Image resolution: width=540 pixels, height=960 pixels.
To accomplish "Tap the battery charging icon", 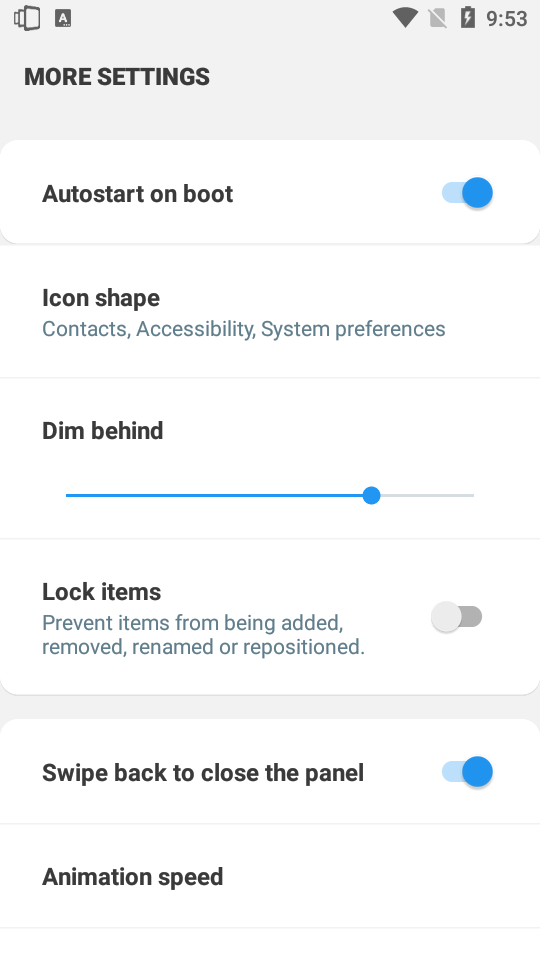I will 468,18.
